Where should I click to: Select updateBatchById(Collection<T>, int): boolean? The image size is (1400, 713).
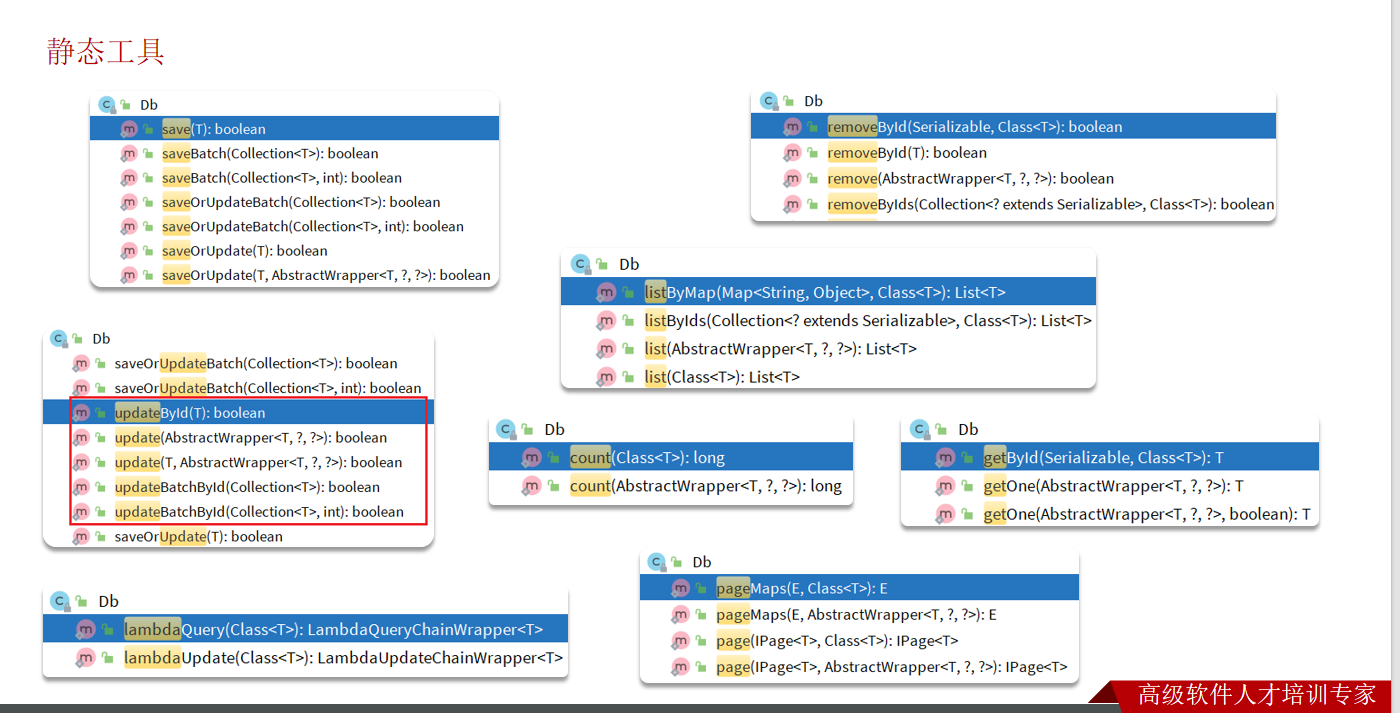259,512
